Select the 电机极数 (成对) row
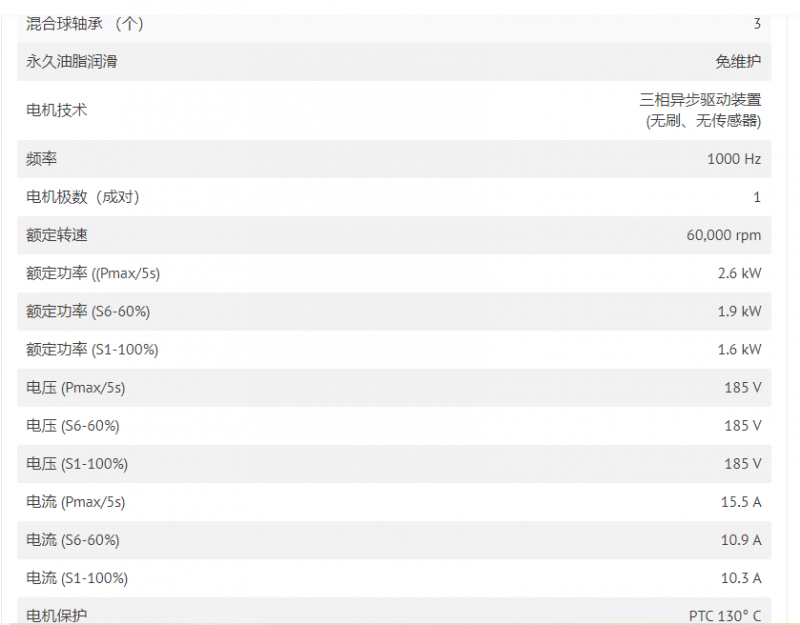 (394, 197)
